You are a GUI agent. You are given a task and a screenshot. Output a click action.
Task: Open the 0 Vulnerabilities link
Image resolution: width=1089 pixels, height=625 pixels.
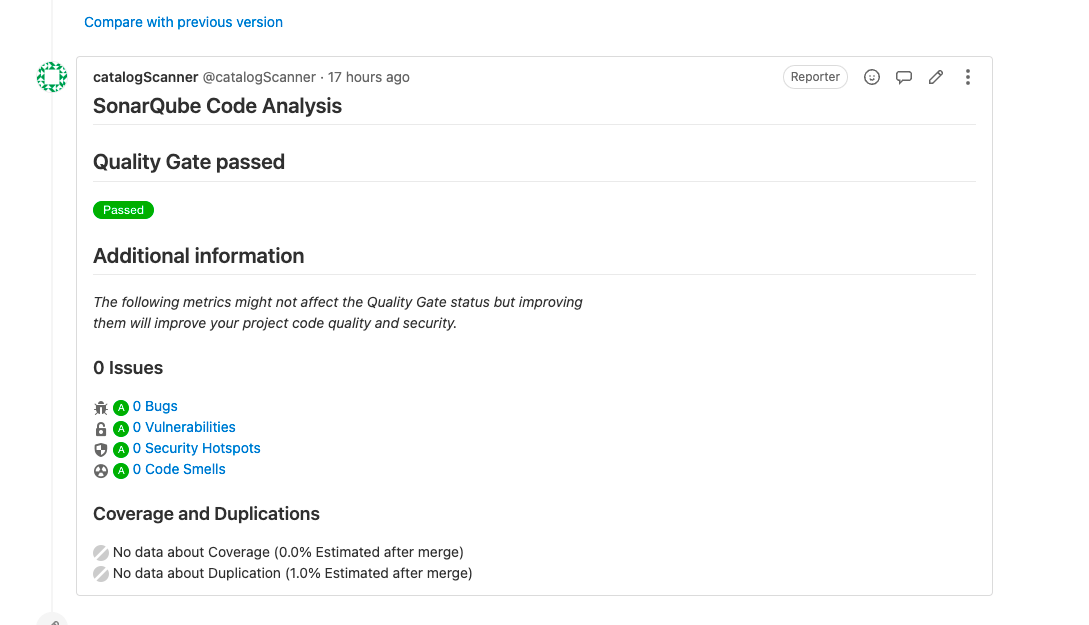tap(184, 427)
